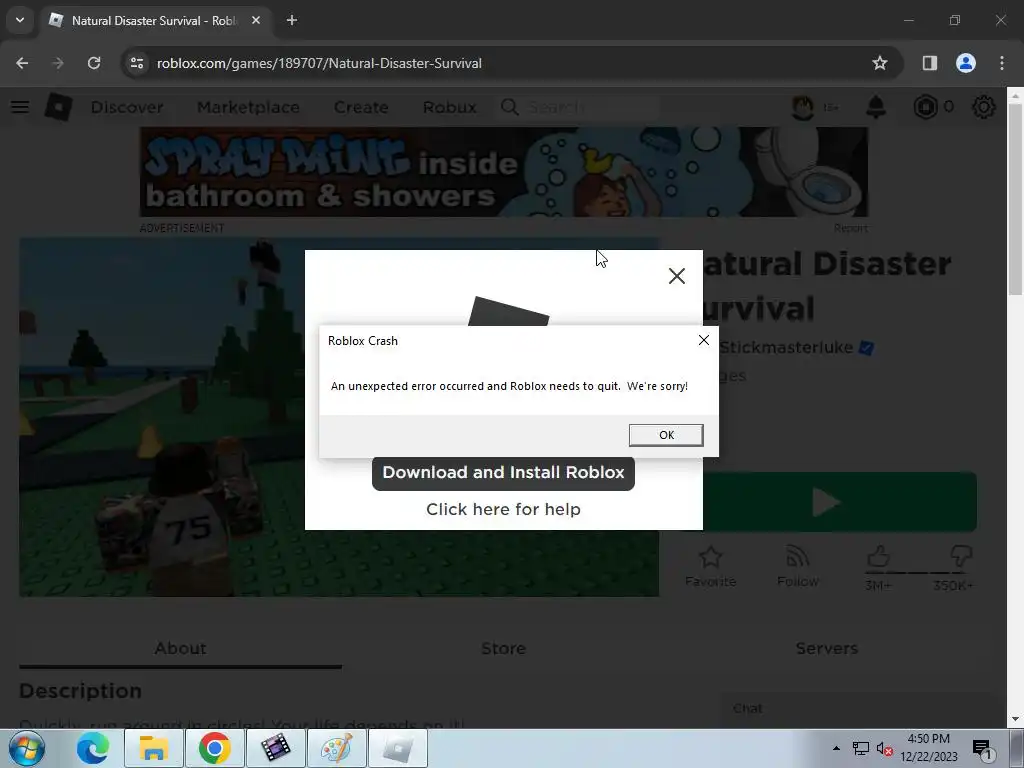1024x768 pixels.
Task: Open the Robux balance icon
Action: point(925,107)
